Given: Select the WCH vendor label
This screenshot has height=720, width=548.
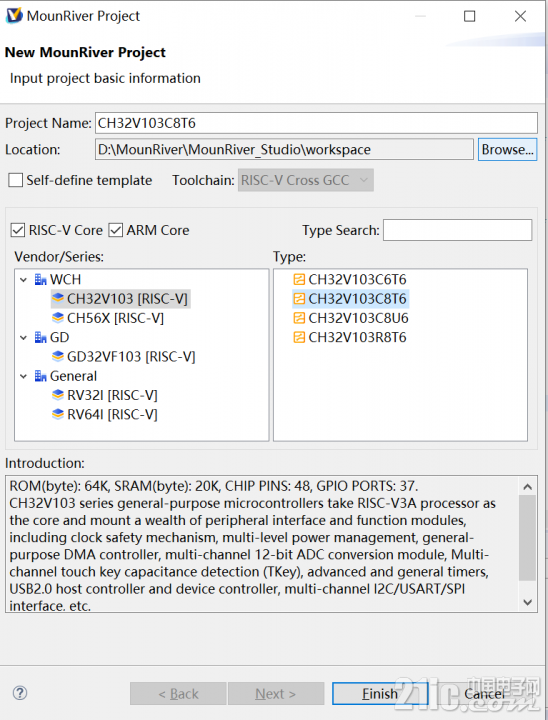Looking at the screenshot, I should click(x=65, y=280).
